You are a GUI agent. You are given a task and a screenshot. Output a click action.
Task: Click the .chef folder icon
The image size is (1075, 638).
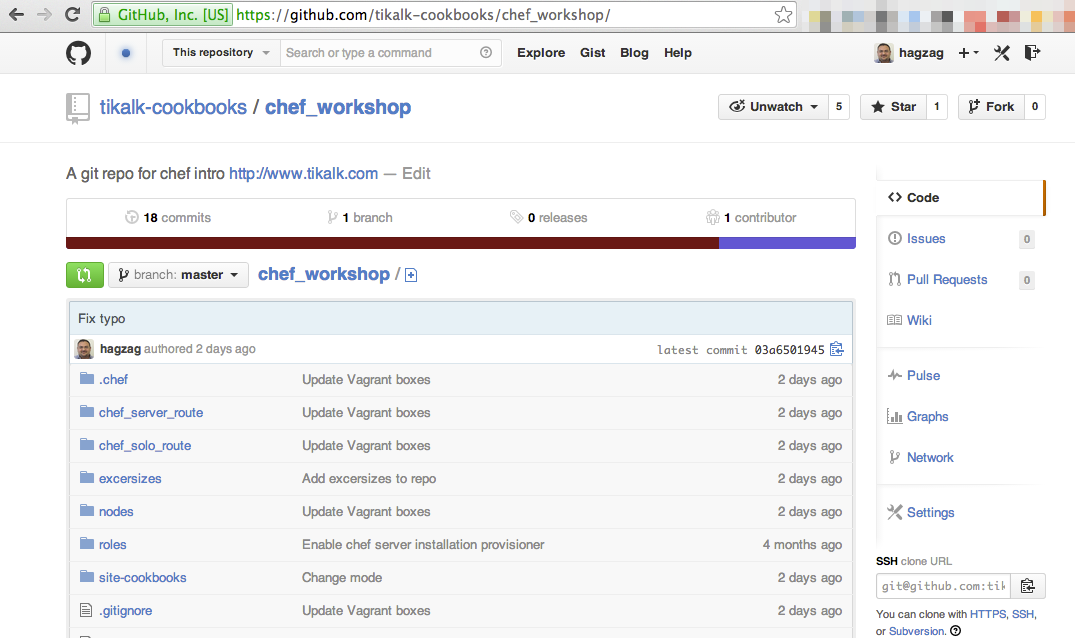point(86,378)
